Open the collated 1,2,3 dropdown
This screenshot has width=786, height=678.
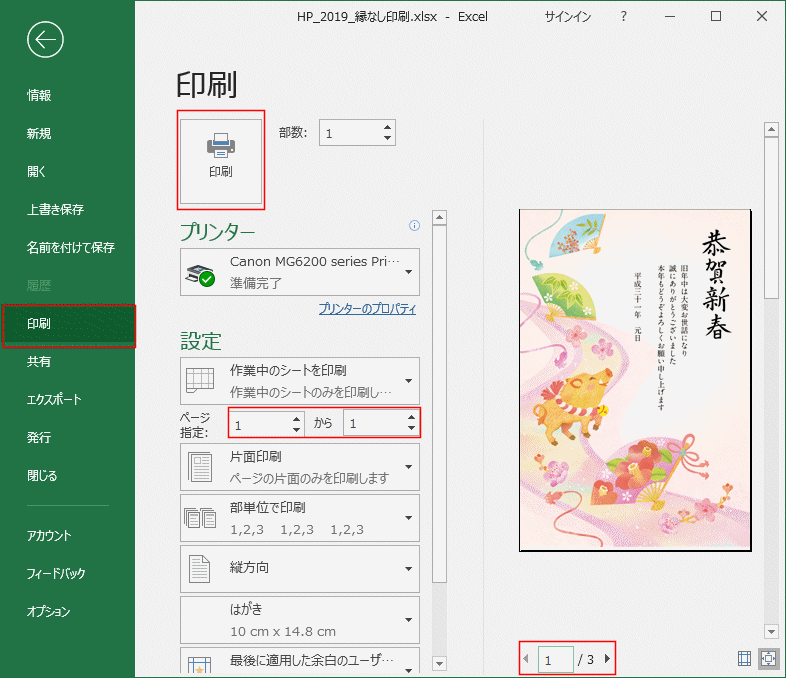(300, 518)
